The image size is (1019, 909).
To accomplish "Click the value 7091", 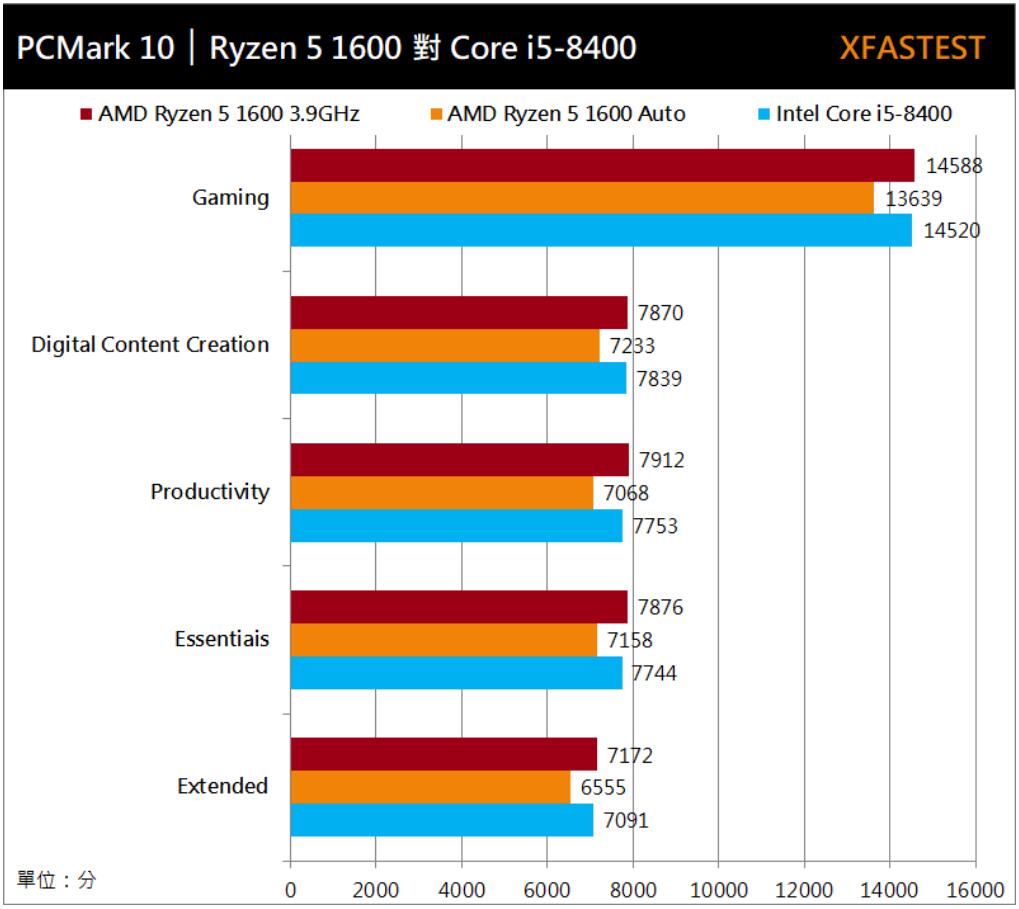I will tap(626, 821).
